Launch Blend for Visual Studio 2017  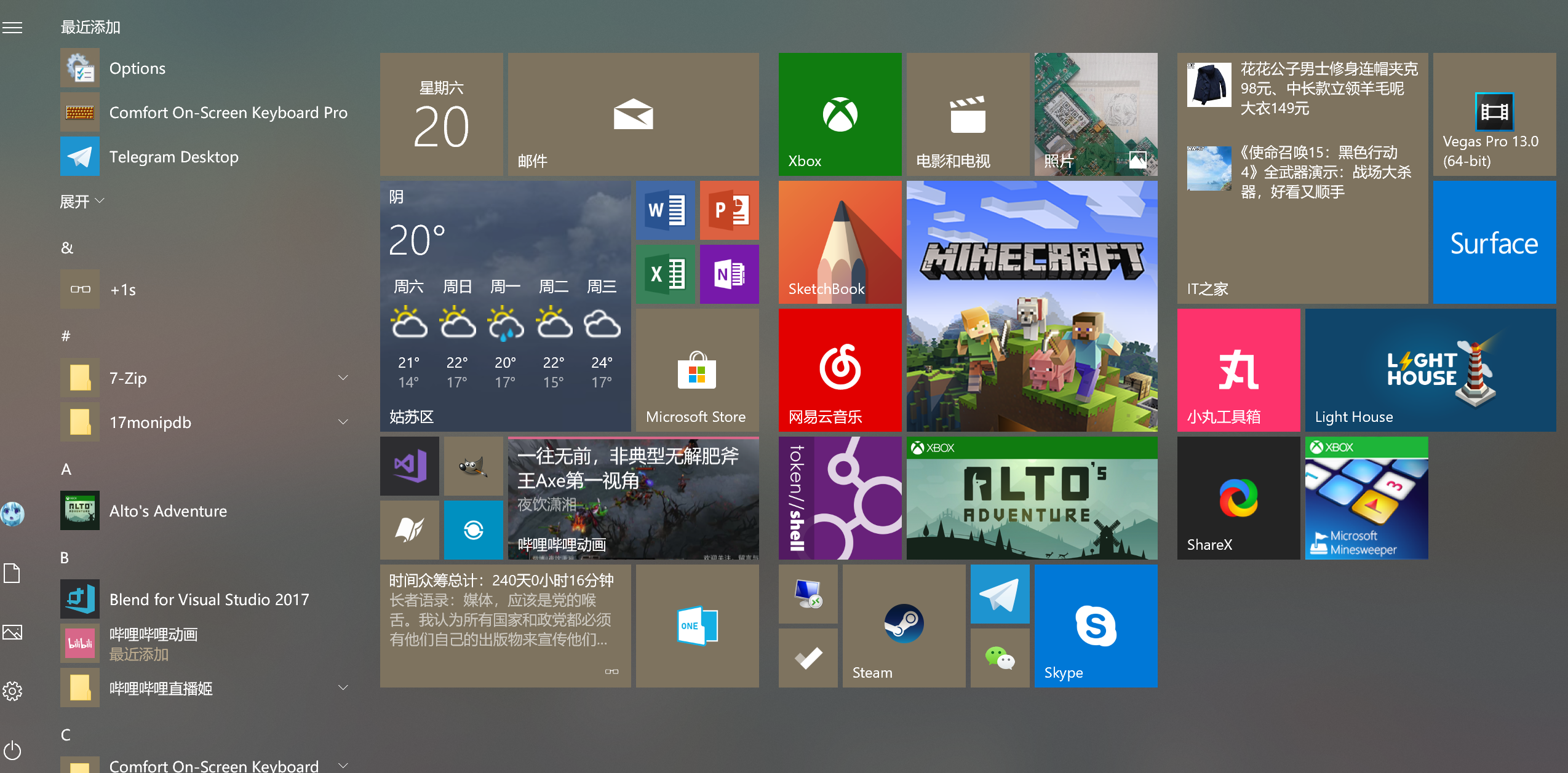click(205, 599)
